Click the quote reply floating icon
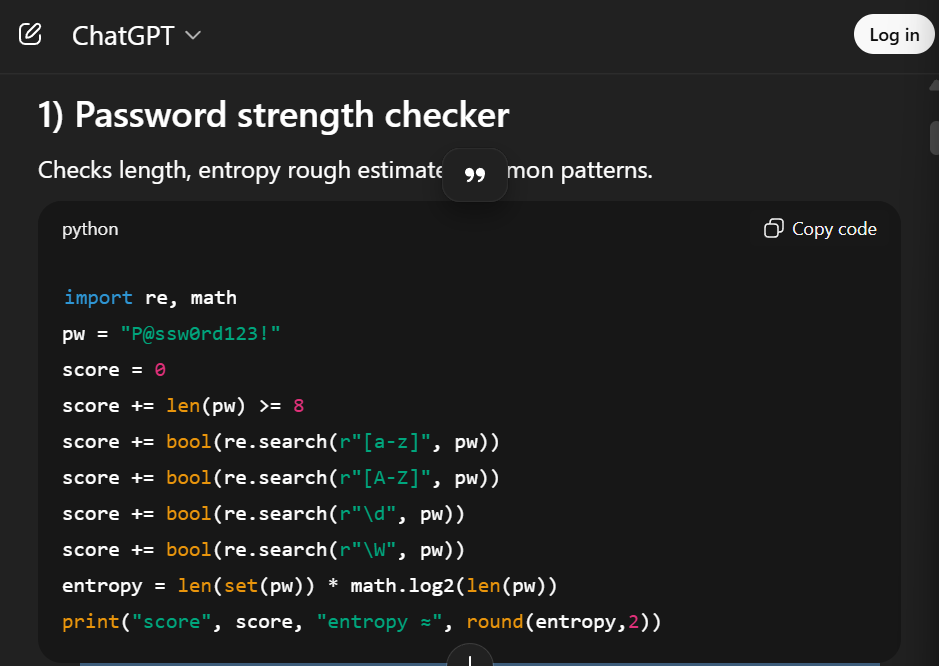The height and width of the screenshot is (666, 939). pos(475,175)
